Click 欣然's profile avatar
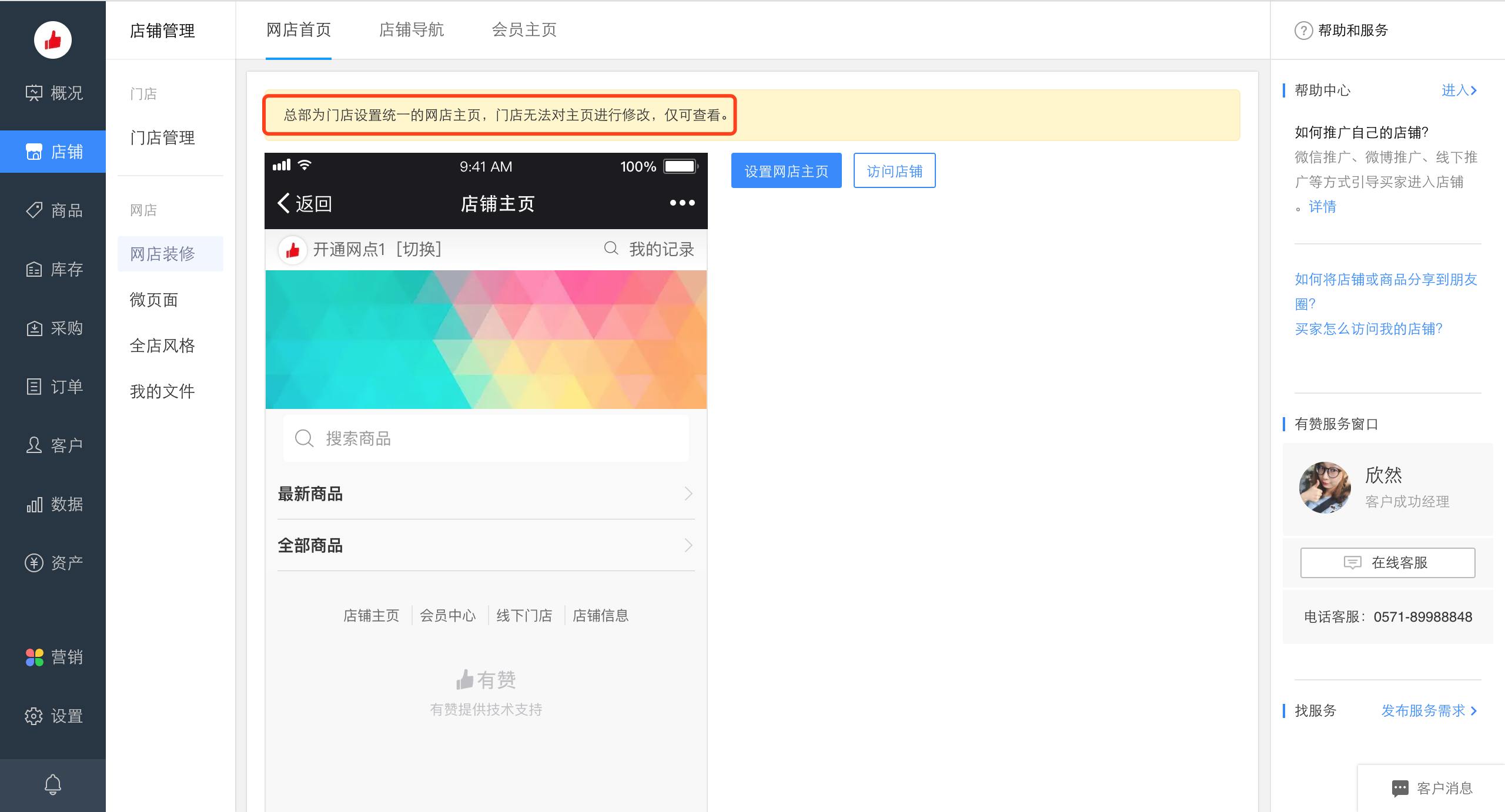The image size is (1505, 812). pyautogui.click(x=1325, y=487)
